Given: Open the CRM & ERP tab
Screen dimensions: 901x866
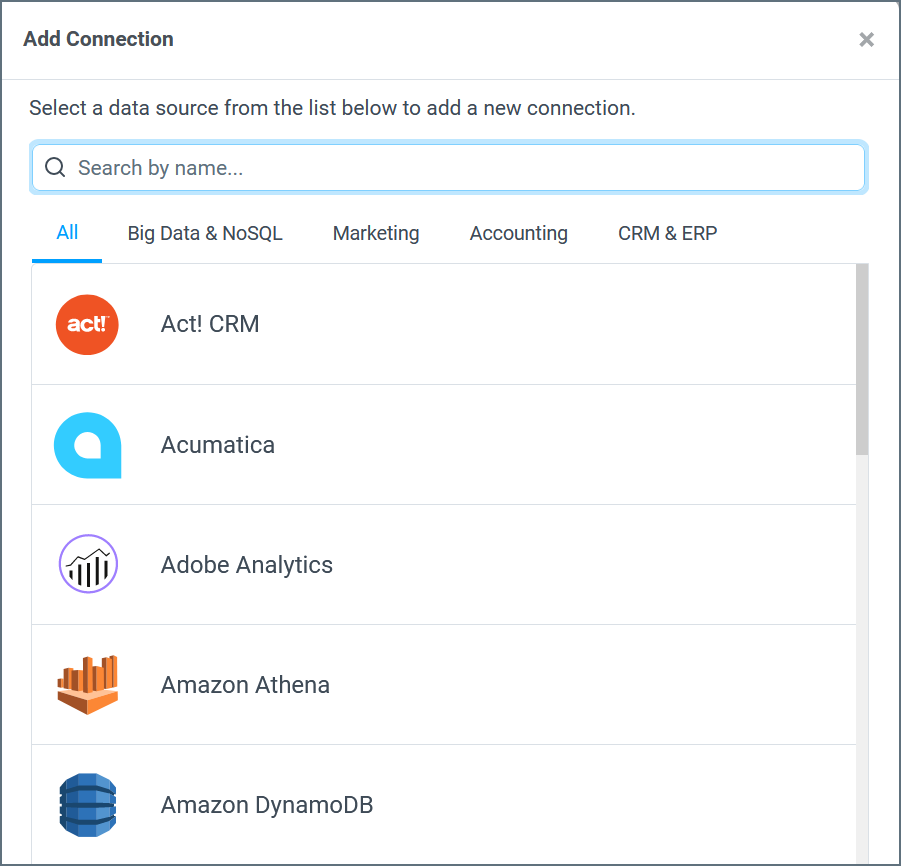Looking at the screenshot, I should tap(667, 233).
